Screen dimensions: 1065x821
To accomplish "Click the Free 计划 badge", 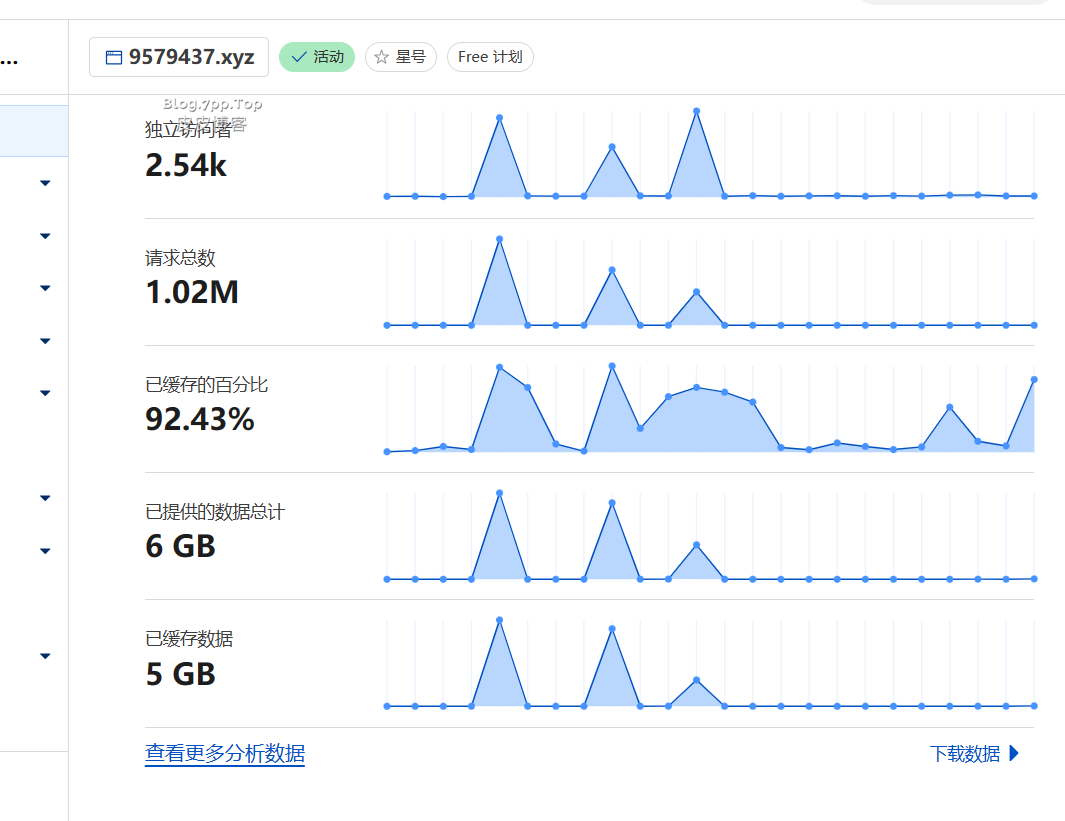I will coord(490,57).
